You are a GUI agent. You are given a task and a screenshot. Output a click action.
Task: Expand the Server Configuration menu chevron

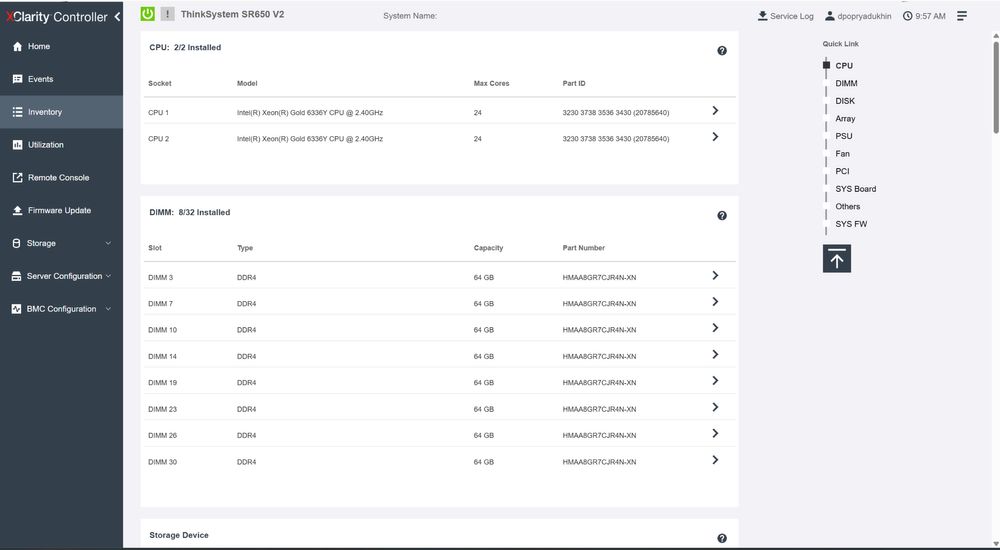108,276
